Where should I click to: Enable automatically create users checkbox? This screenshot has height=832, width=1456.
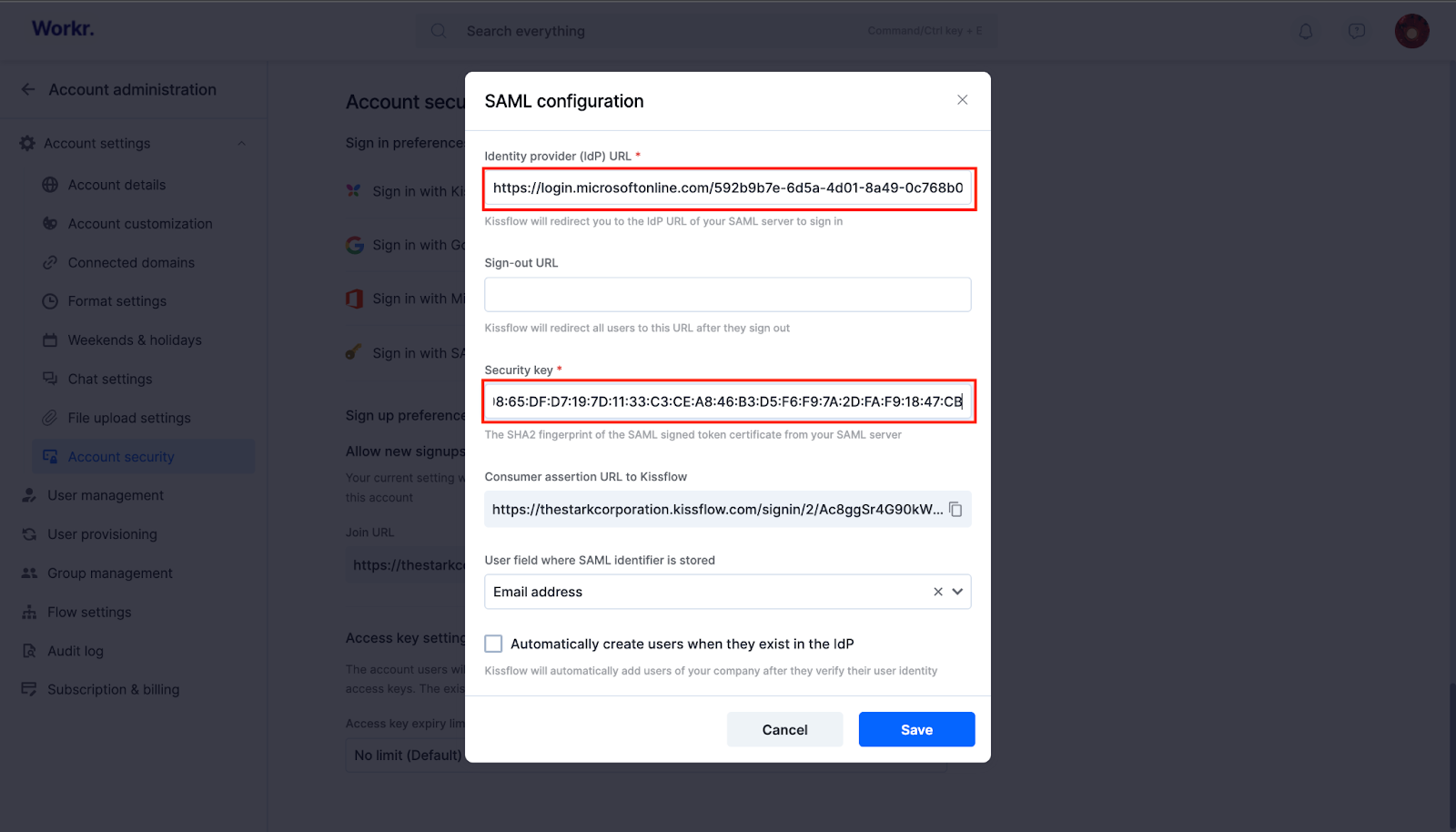click(493, 644)
